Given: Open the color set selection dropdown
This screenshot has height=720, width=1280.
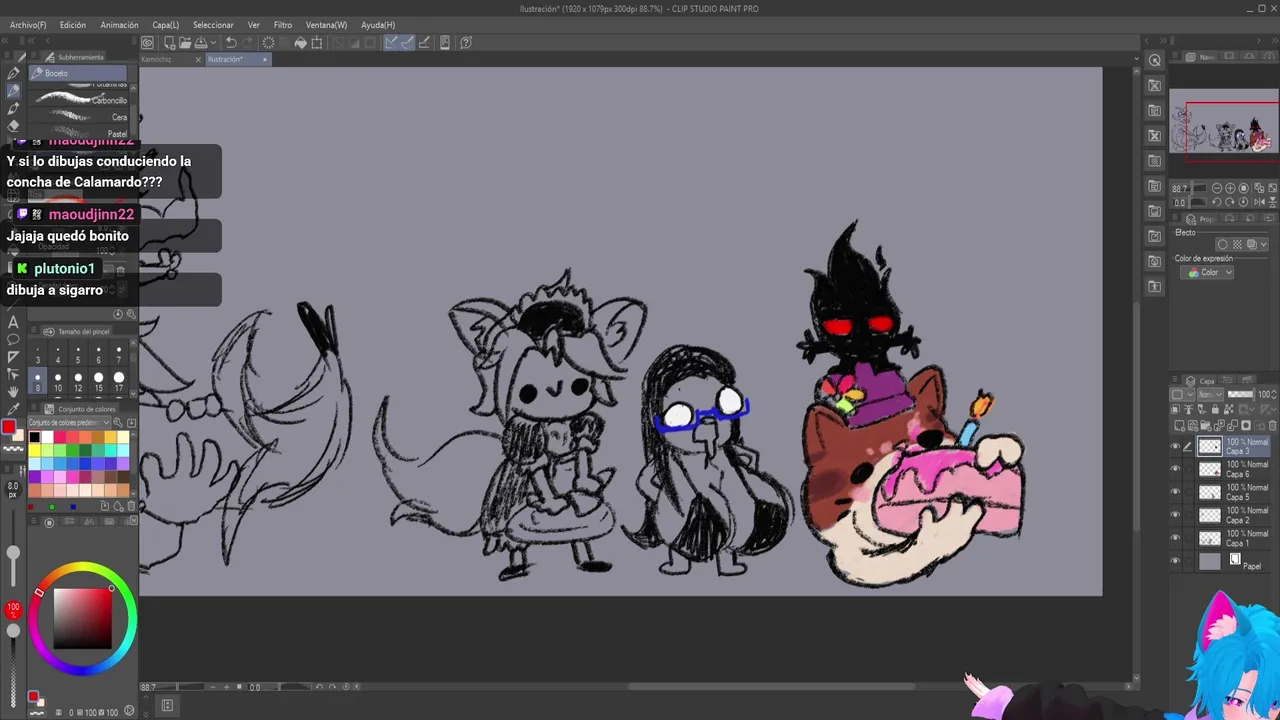Looking at the screenshot, I should (69, 423).
